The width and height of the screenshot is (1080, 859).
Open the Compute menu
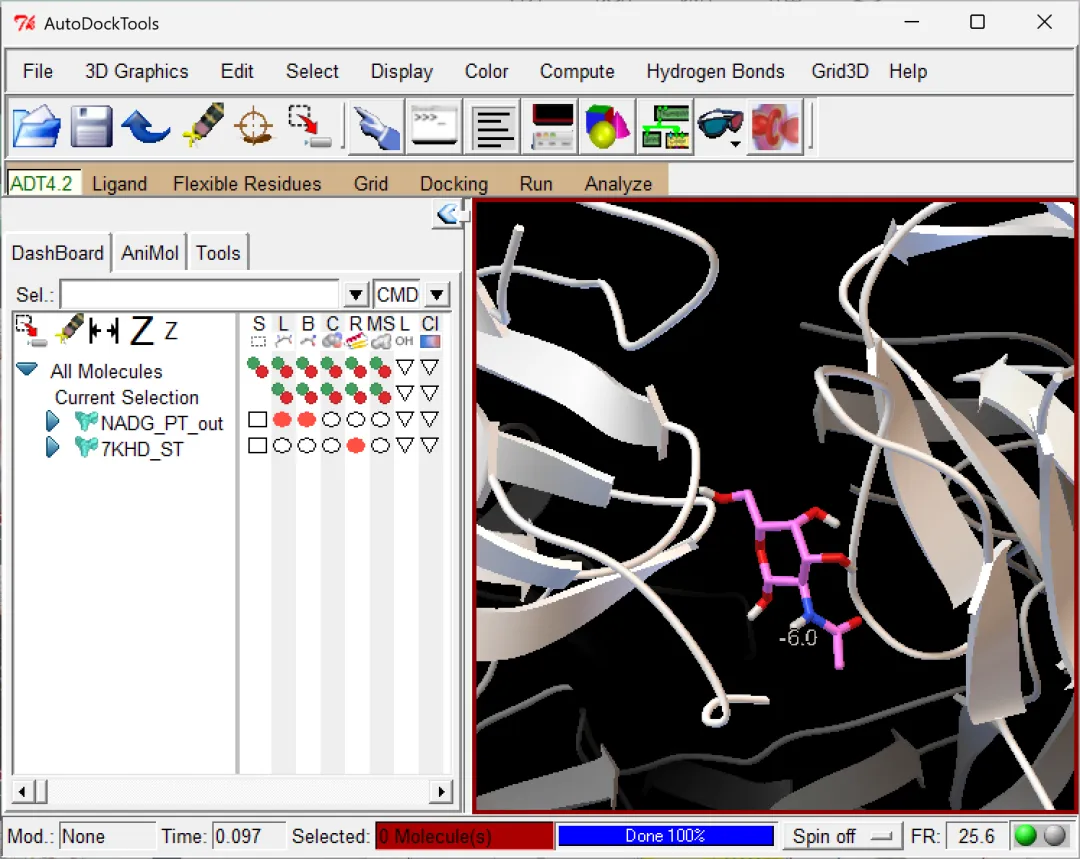(577, 72)
